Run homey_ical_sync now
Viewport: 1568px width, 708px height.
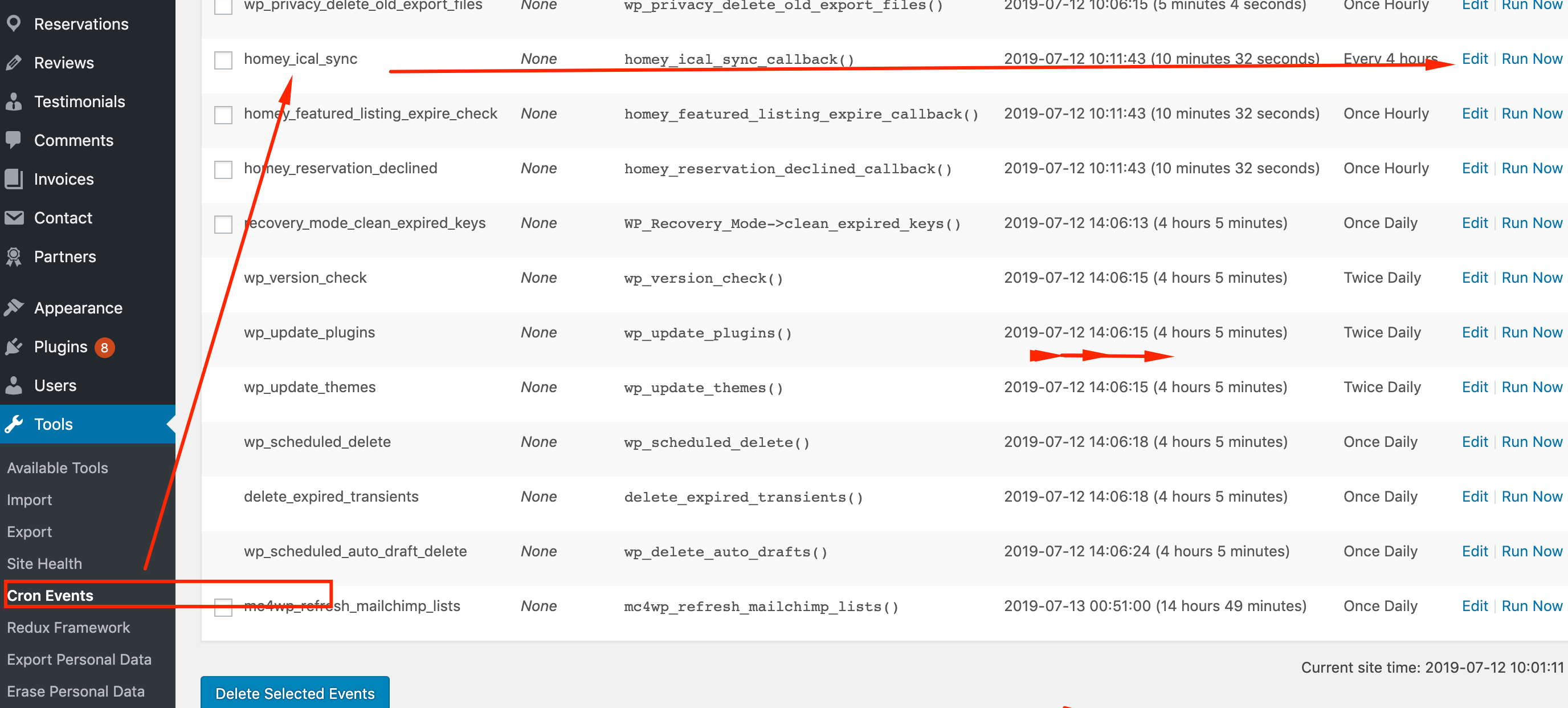(1532, 59)
